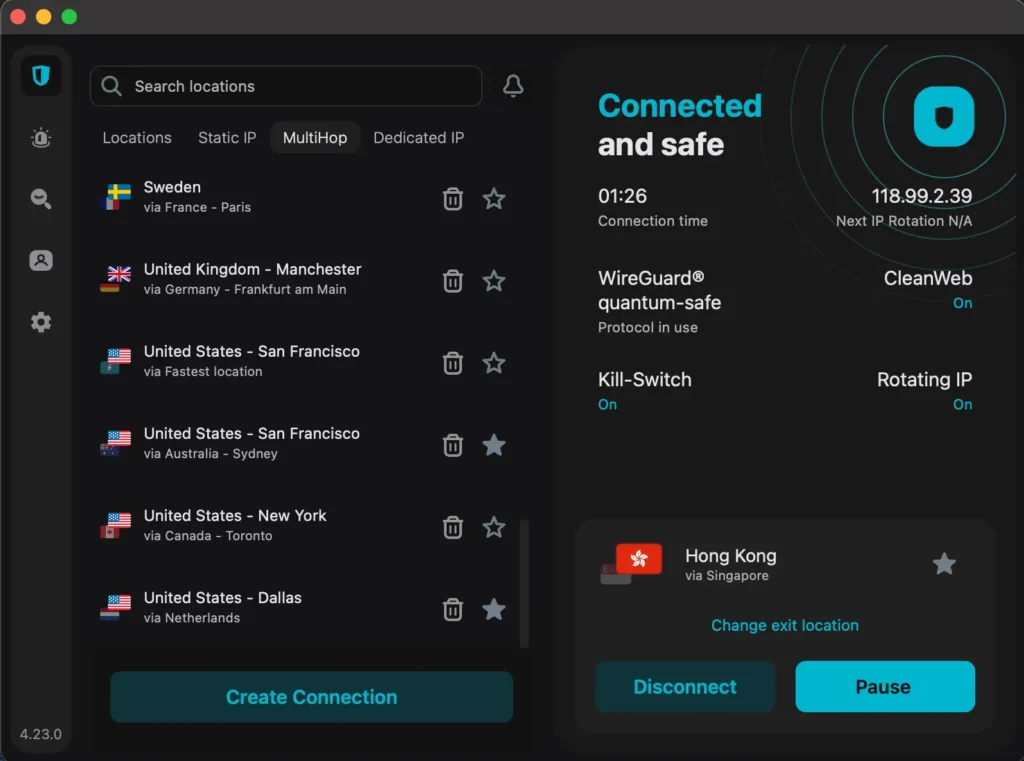Favorite the Sweden via France connection

pyautogui.click(x=494, y=199)
